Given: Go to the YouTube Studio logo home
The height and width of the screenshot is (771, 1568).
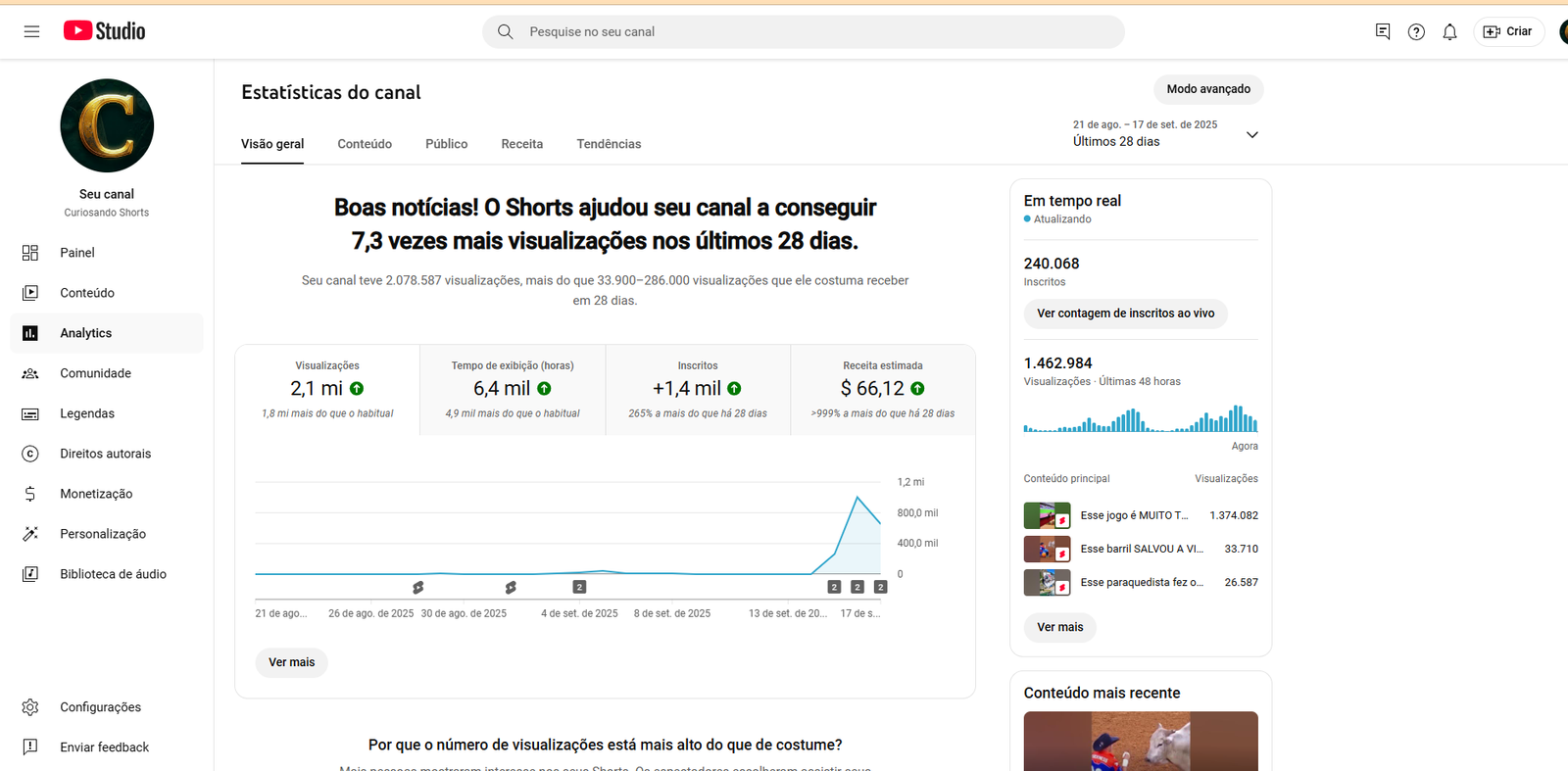Looking at the screenshot, I should tap(105, 31).
